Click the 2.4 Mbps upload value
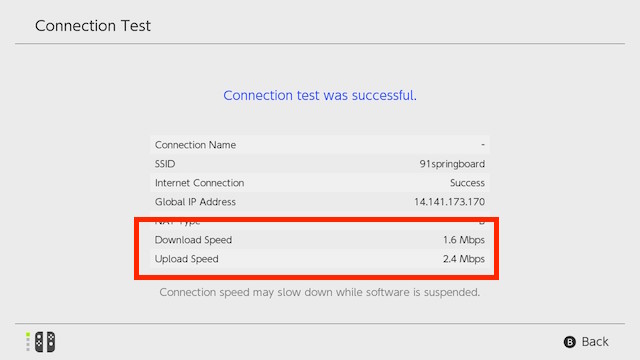Screen dimensions: 640x360 464,259
